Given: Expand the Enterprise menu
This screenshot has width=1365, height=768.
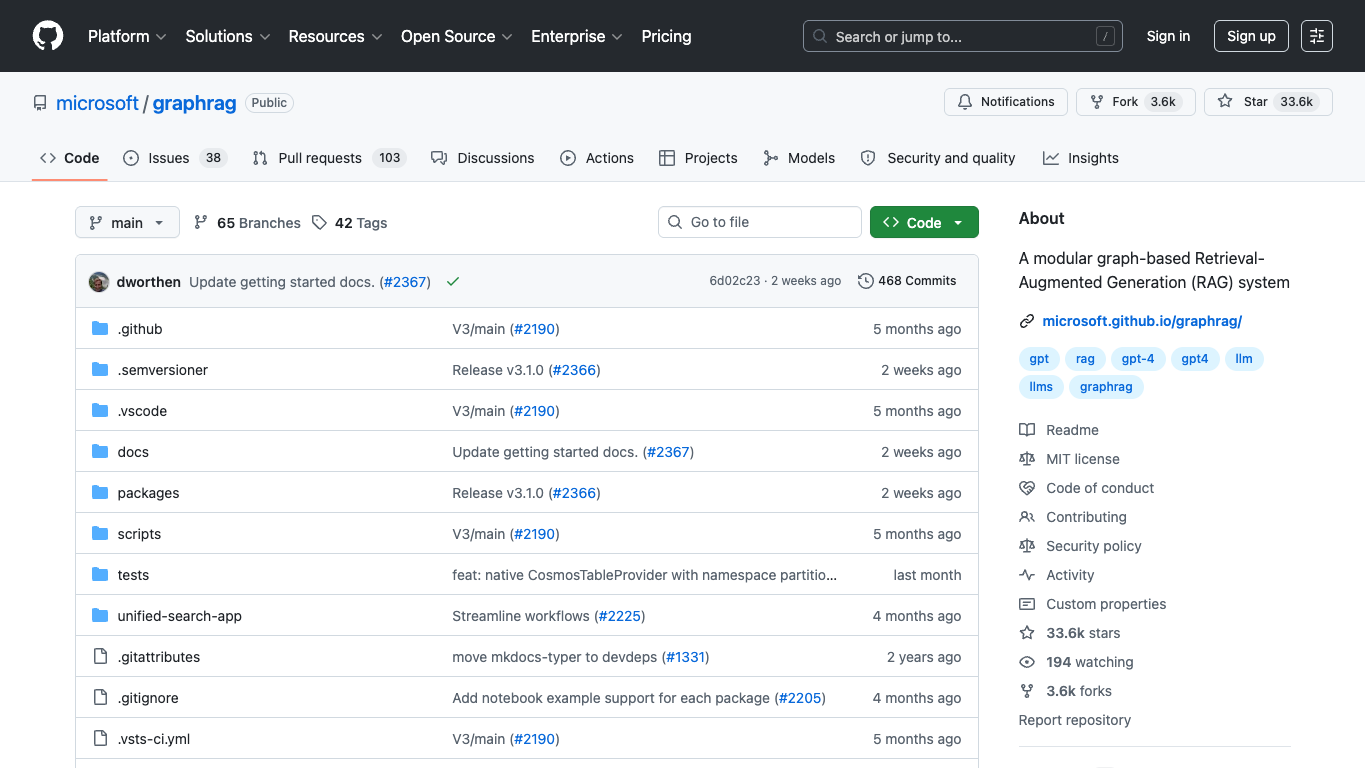Looking at the screenshot, I should pos(576,36).
